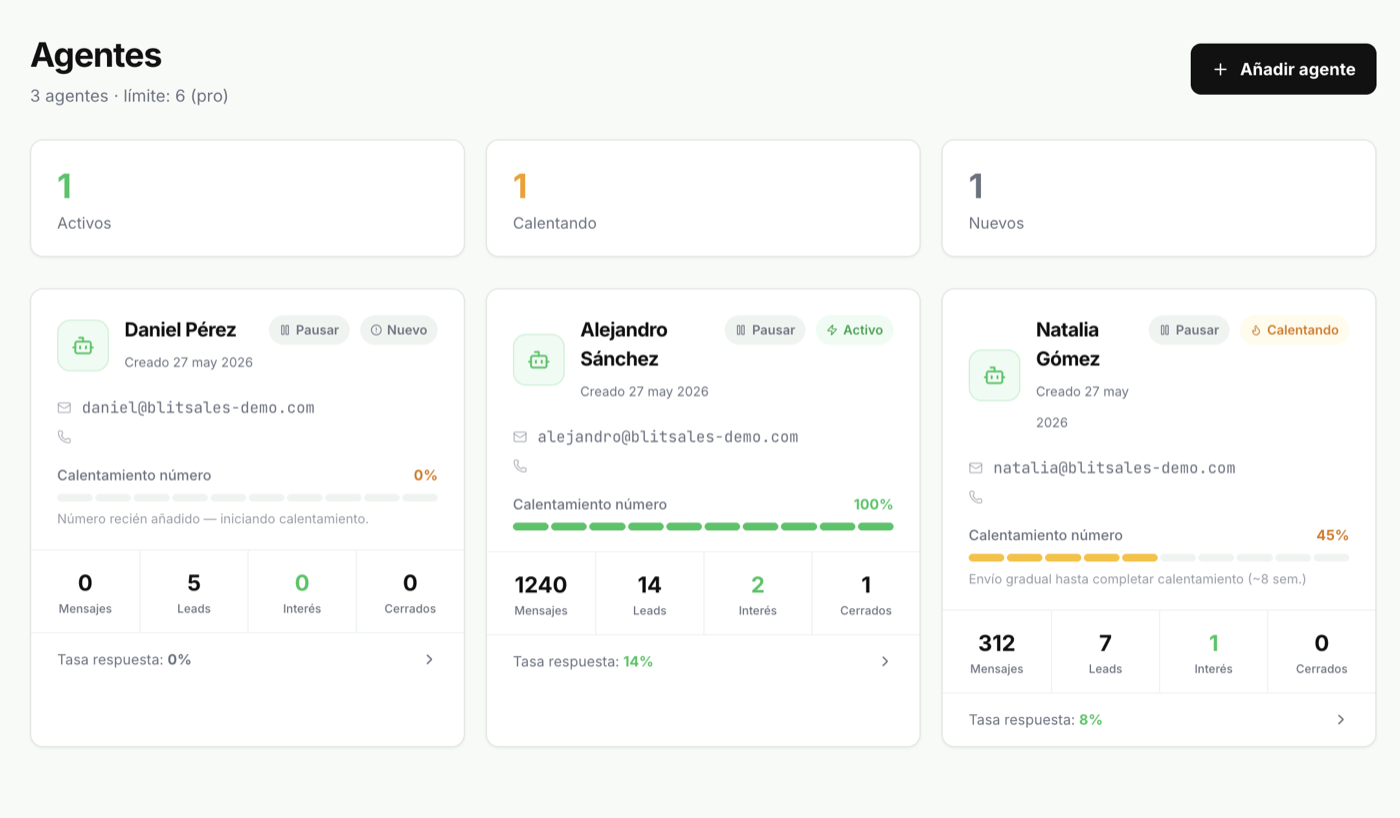
Task: Select the Calentando summary card
Action: tap(703, 198)
